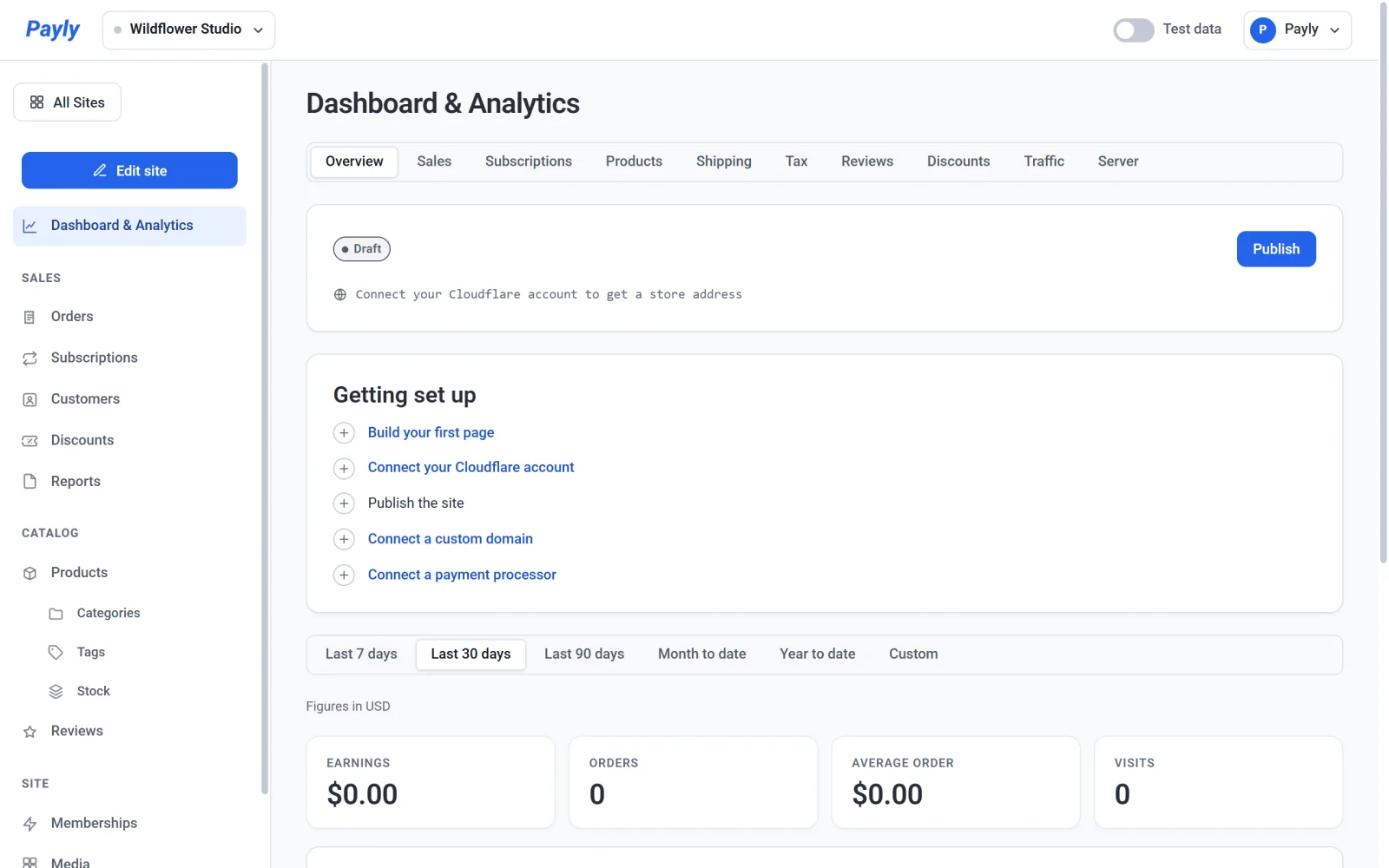The height and width of the screenshot is (868, 1389).
Task: Select the Month to date range
Action: pyautogui.click(x=701, y=654)
